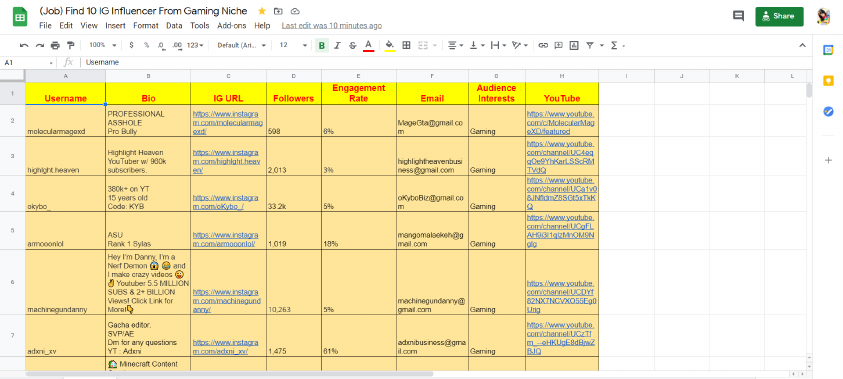
Task: Toggle Italic formatting
Action: coord(337,46)
